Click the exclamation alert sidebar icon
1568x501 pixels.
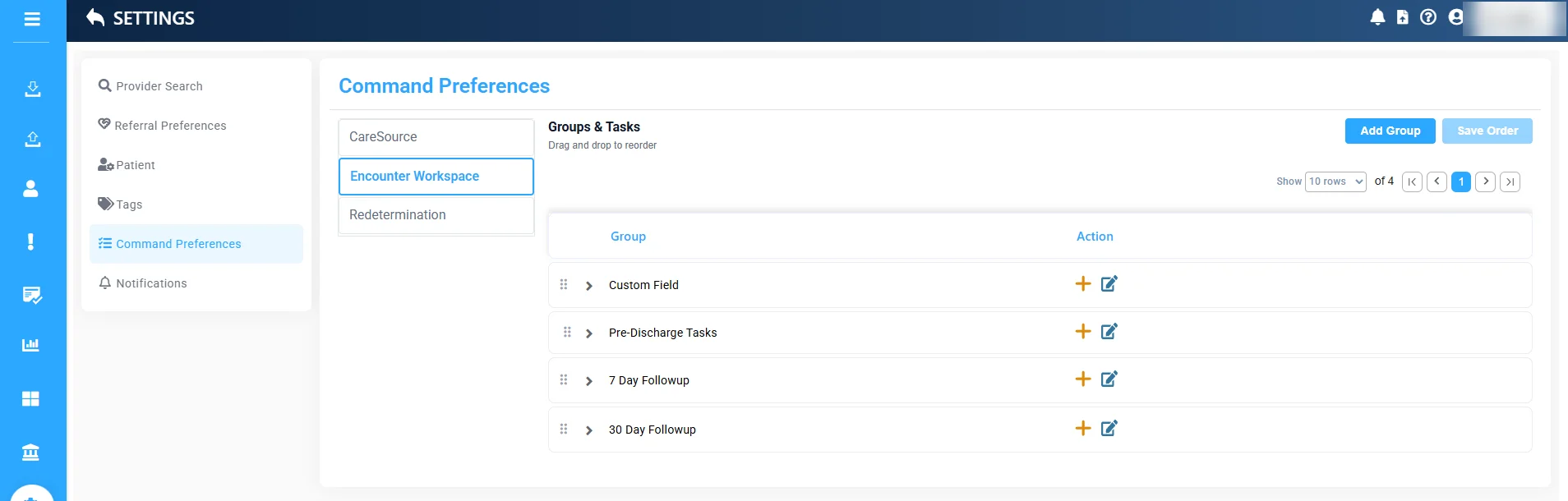(30, 241)
